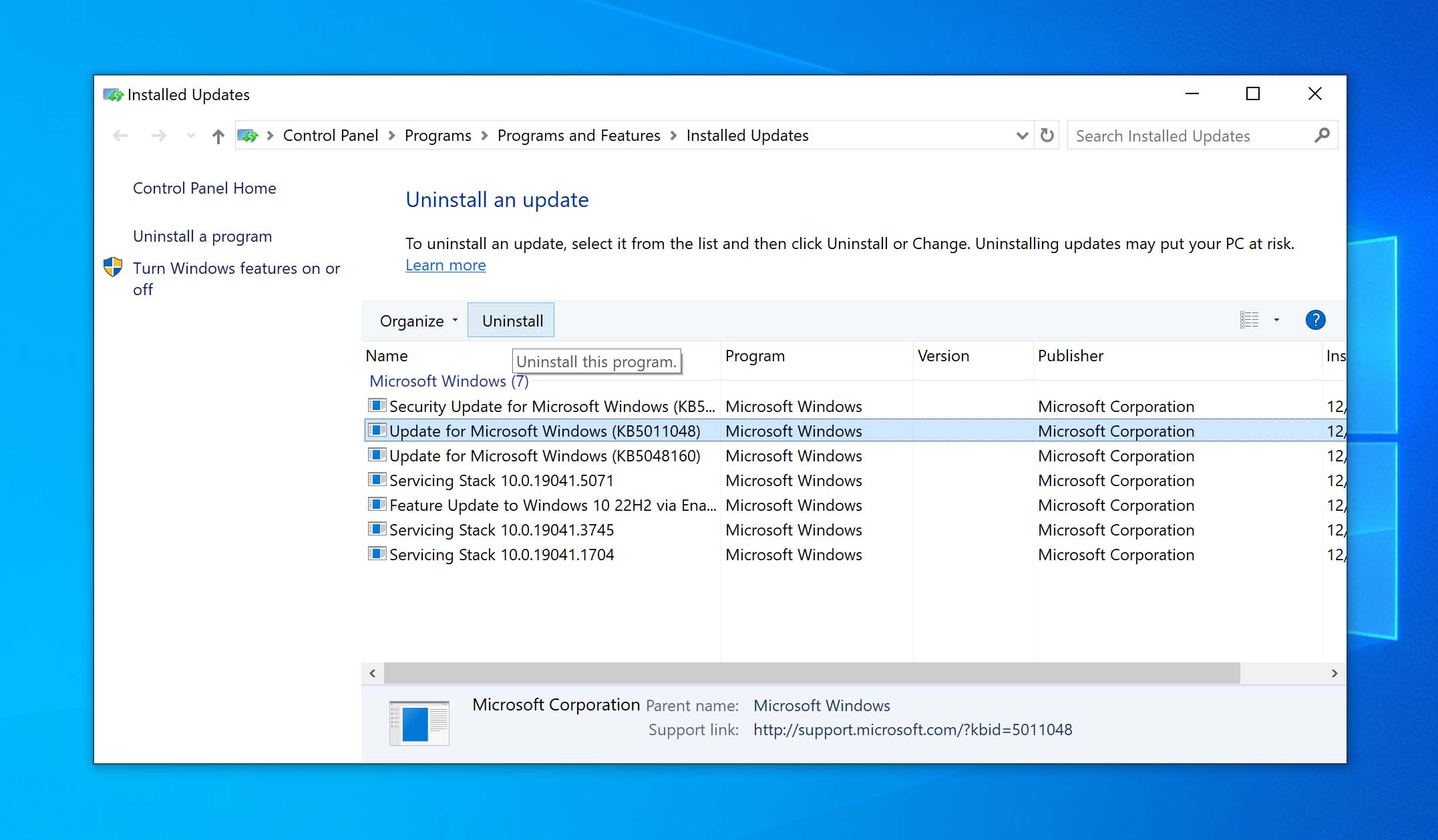Viewport: 1438px width, 840px height.
Task: Select Servicing Stack 10.0.19041.1704
Action: [x=855, y=555]
